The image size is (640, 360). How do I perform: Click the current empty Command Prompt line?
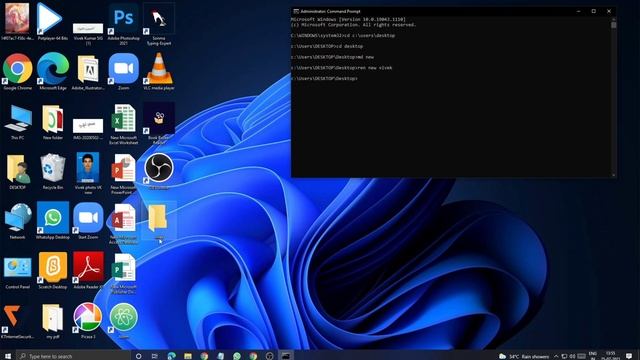coord(324,78)
